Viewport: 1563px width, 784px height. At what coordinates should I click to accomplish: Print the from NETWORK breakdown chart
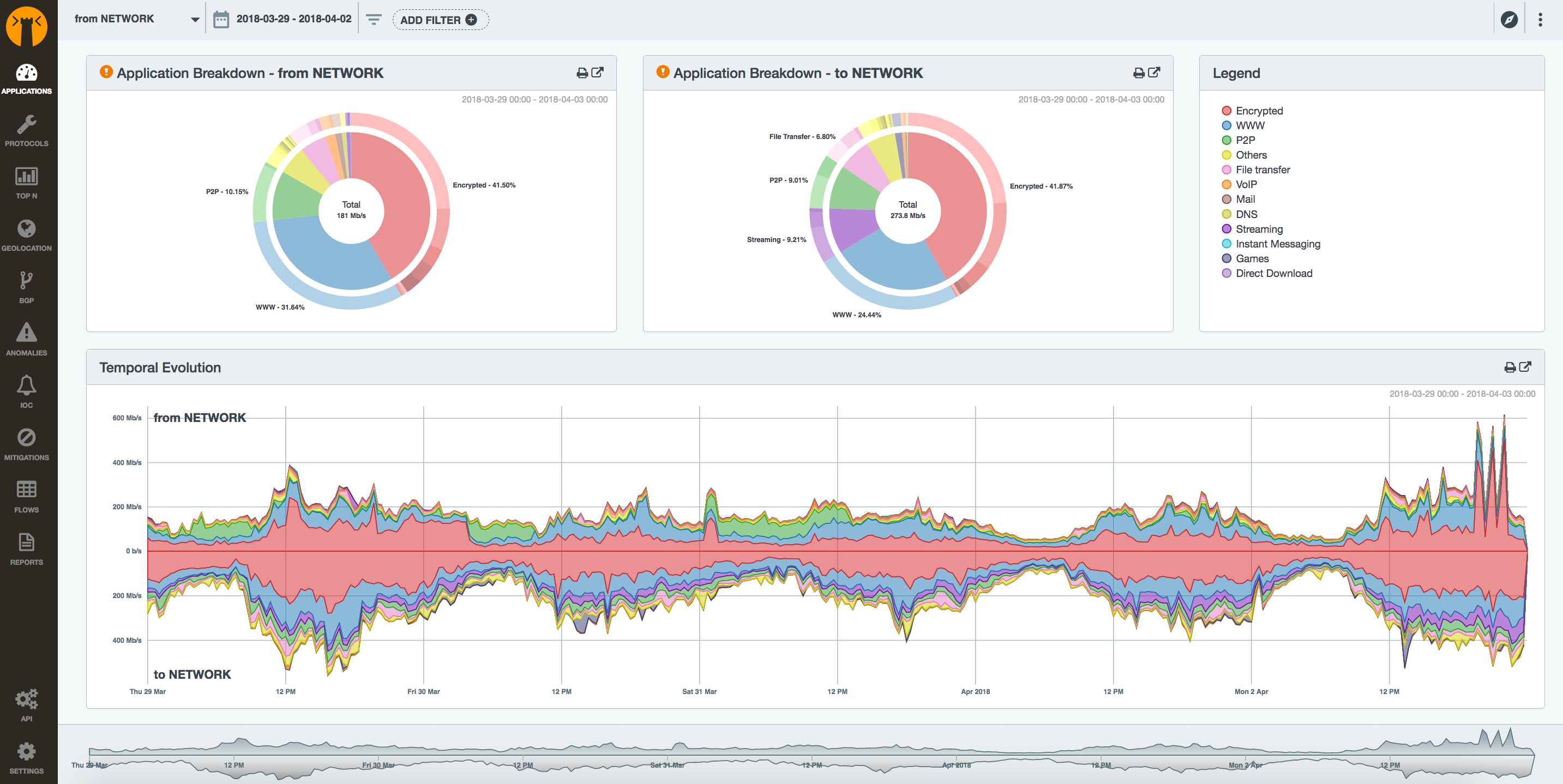coord(582,73)
